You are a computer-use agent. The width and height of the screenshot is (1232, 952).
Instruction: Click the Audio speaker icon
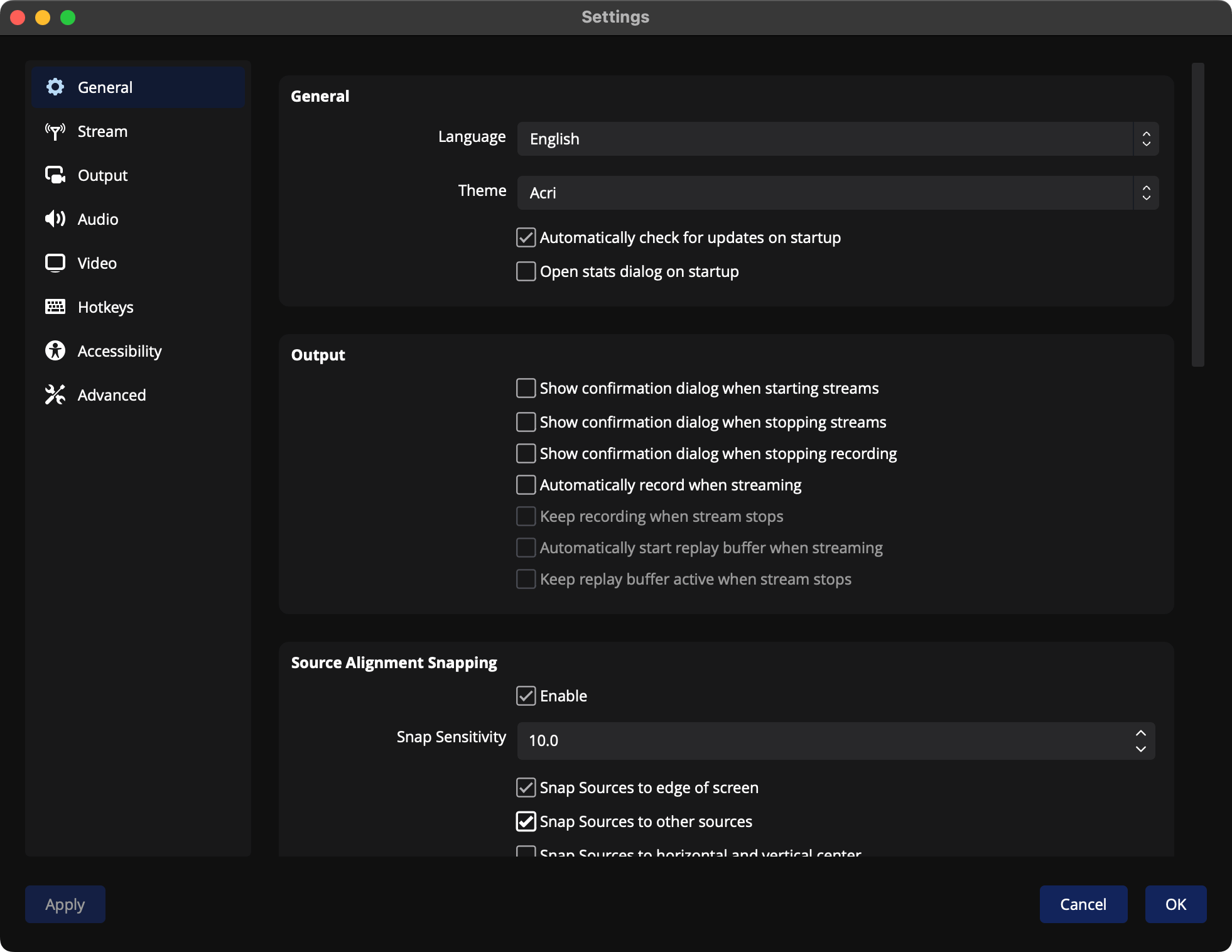55,219
